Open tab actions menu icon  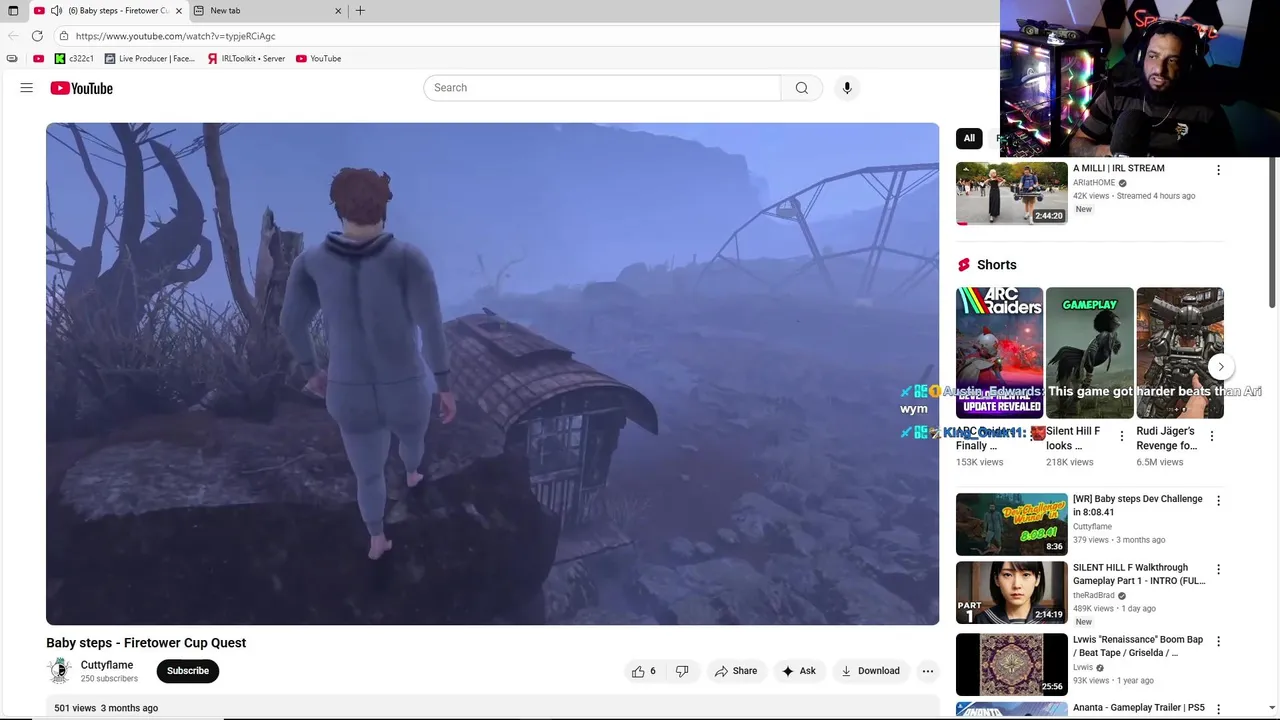click(13, 11)
